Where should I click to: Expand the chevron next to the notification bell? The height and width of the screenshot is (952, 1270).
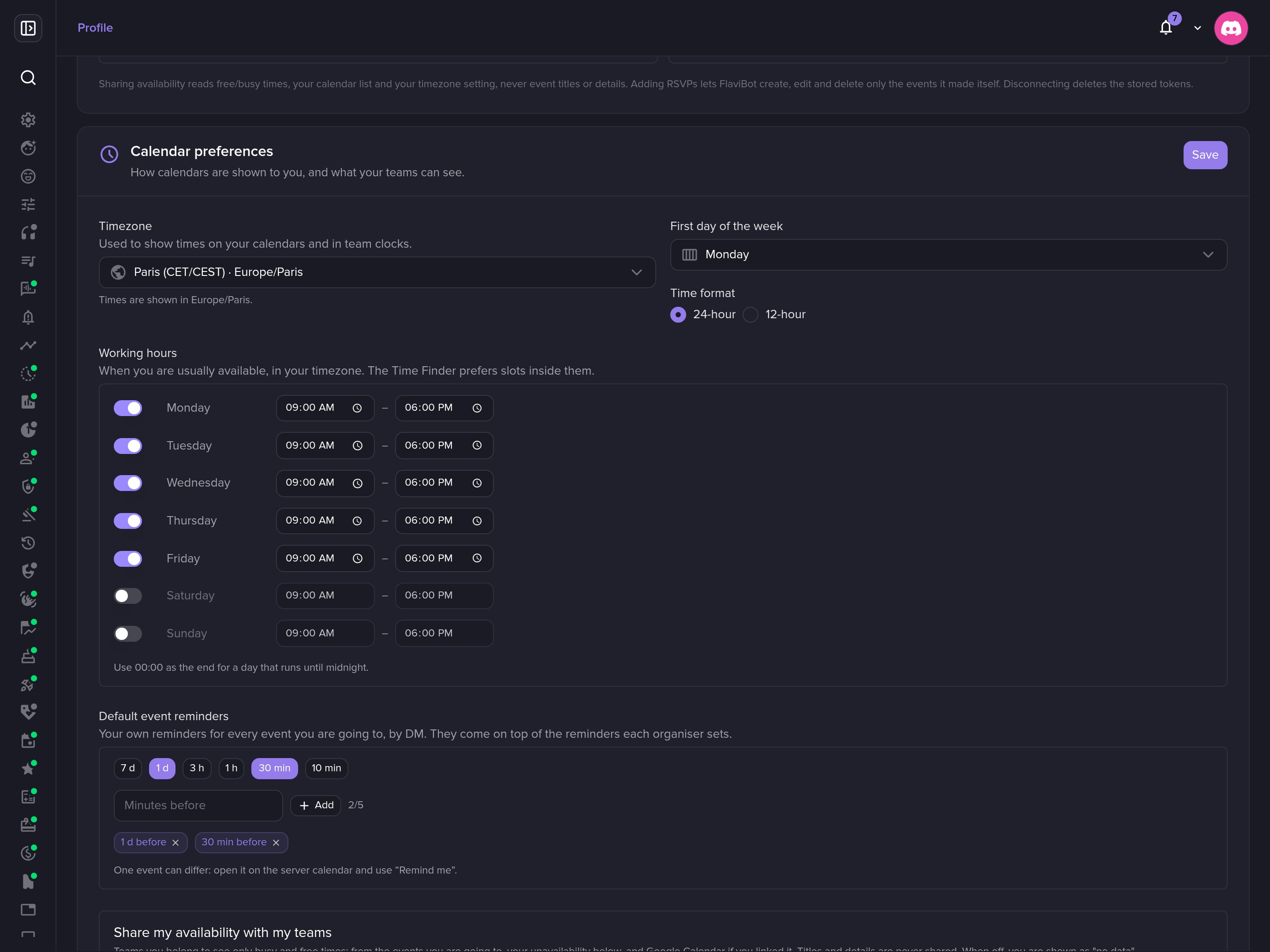[1198, 27]
